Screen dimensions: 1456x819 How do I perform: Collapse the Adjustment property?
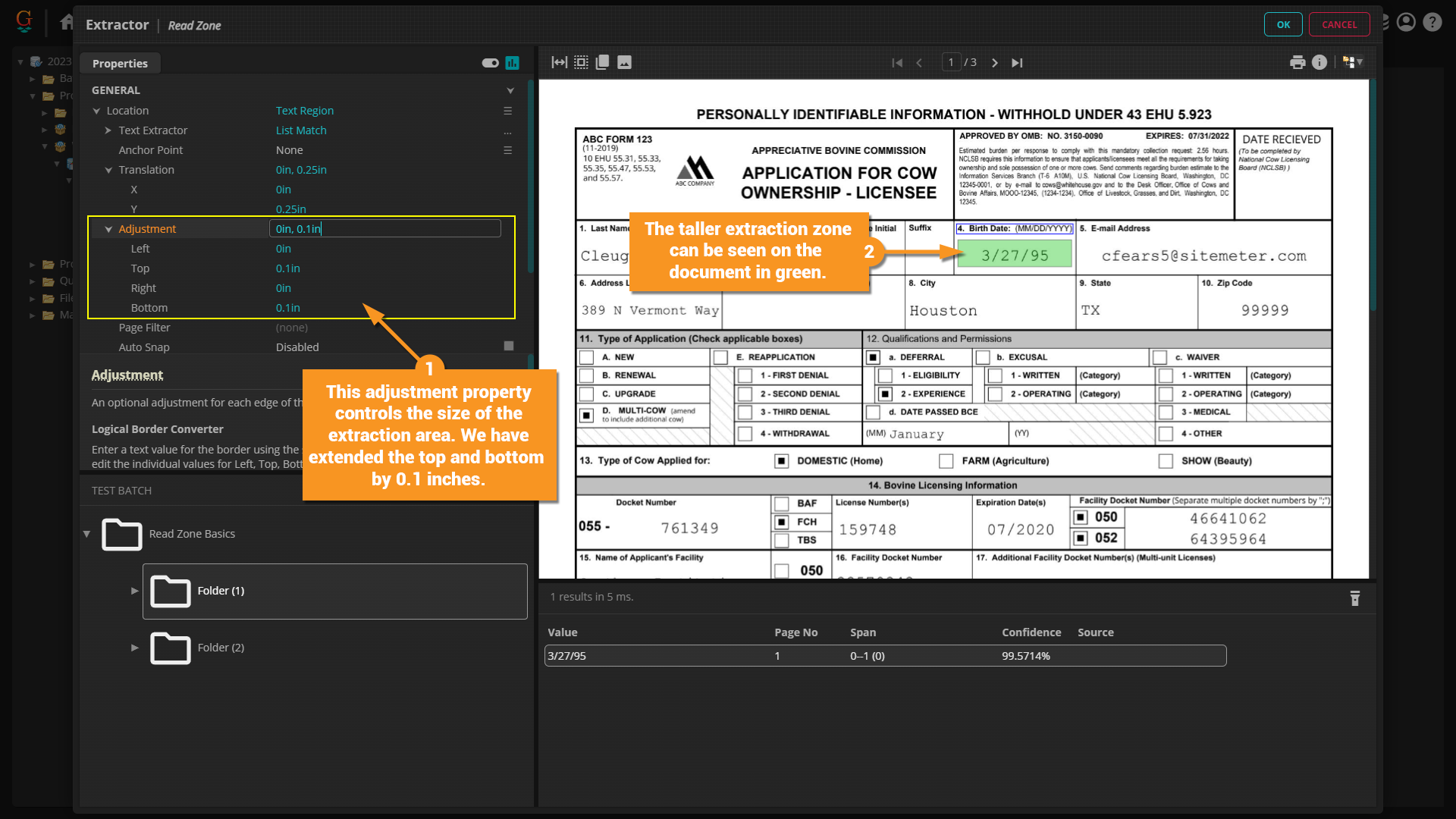(x=108, y=229)
